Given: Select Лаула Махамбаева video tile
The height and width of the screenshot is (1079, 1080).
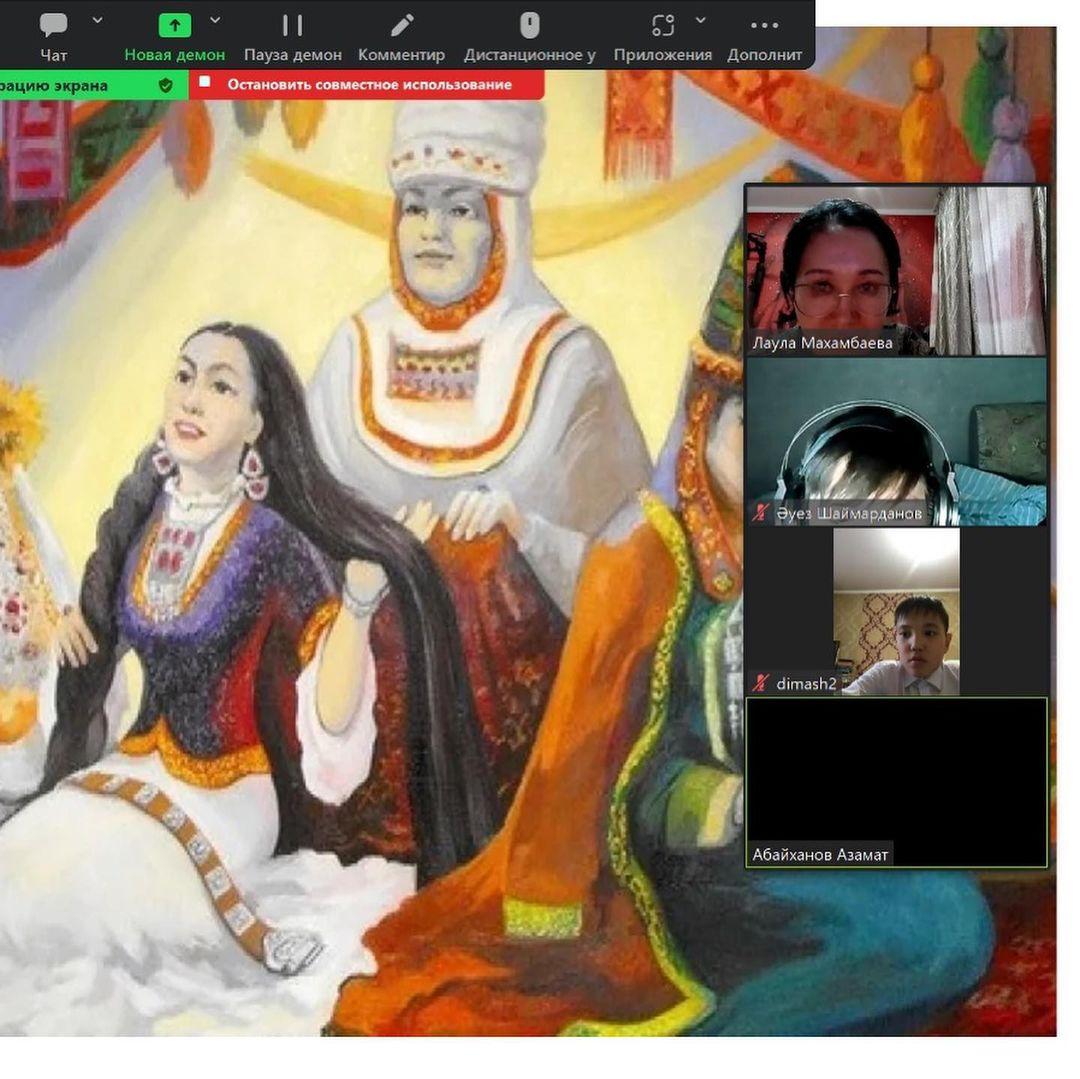Looking at the screenshot, I should (896, 271).
